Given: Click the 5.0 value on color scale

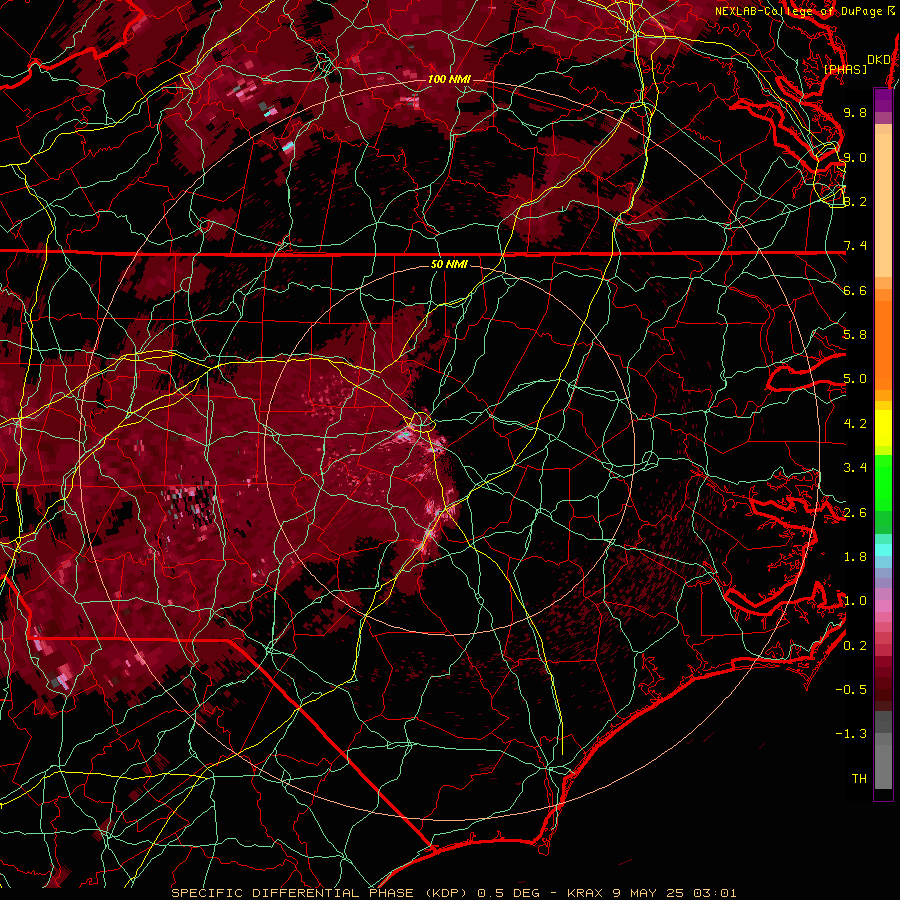Looking at the screenshot, I should tap(855, 379).
